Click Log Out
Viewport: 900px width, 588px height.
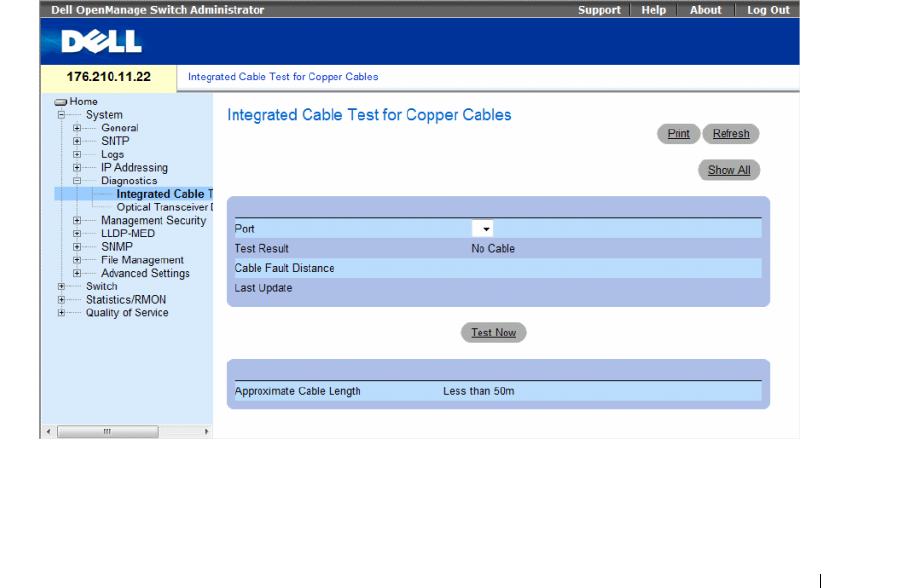(x=768, y=10)
